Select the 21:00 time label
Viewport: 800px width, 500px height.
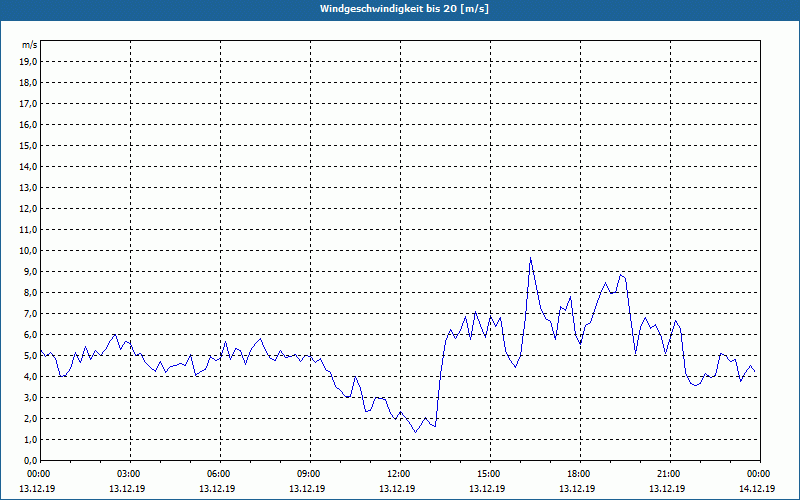670,474
